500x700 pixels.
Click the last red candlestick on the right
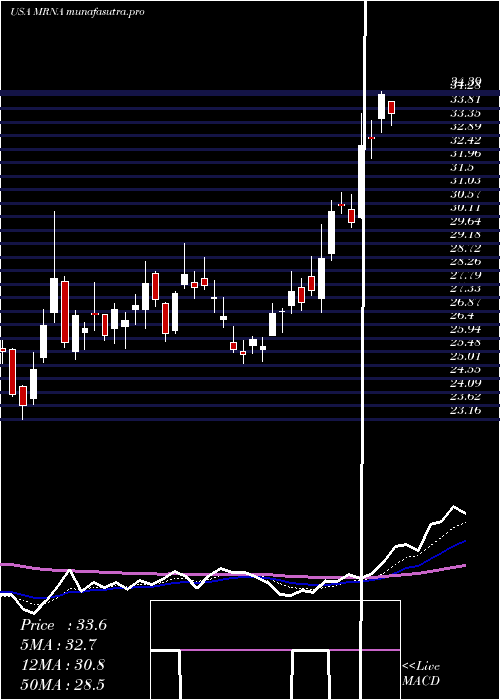point(392,108)
